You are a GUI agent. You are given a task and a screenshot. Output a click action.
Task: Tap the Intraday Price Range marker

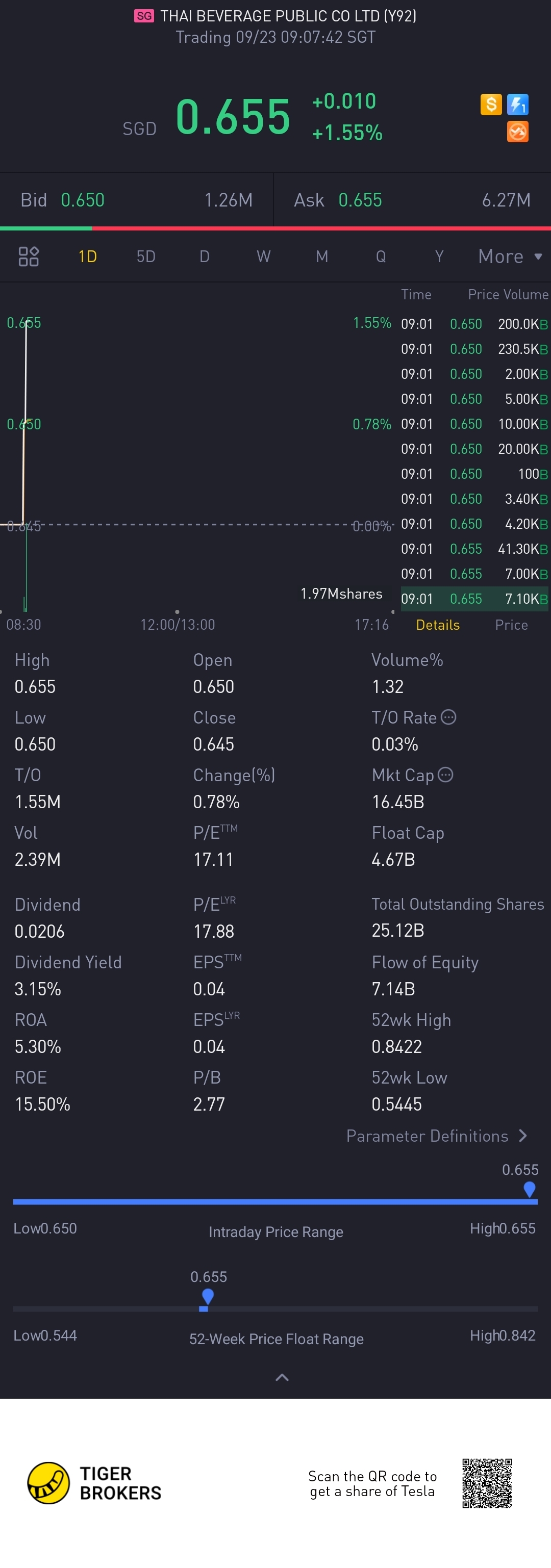pyautogui.click(x=529, y=1189)
